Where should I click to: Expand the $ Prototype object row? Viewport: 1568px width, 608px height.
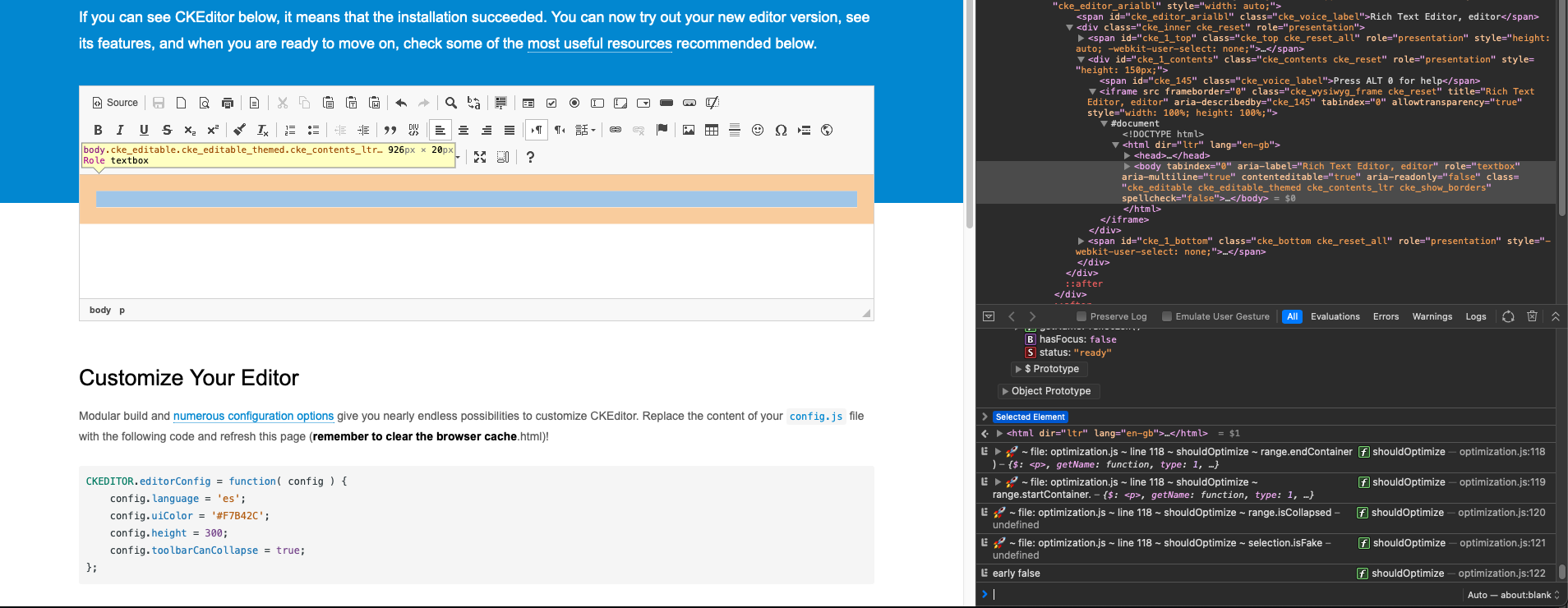(x=1019, y=370)
